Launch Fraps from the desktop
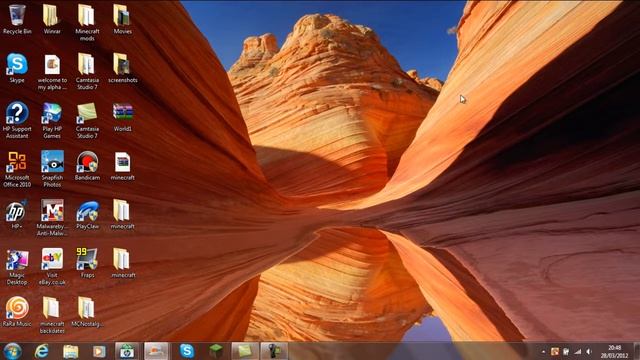The width and height of the screenshot is (640, 360). (87, 263)
